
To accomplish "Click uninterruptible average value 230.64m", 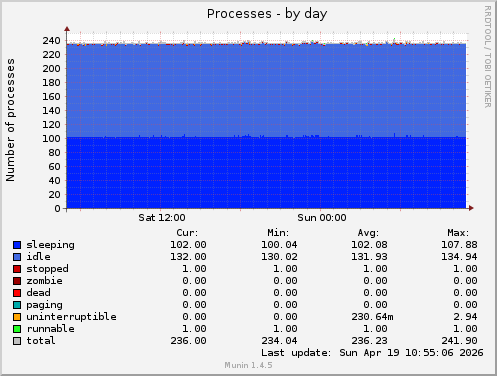I will (372, 317).
